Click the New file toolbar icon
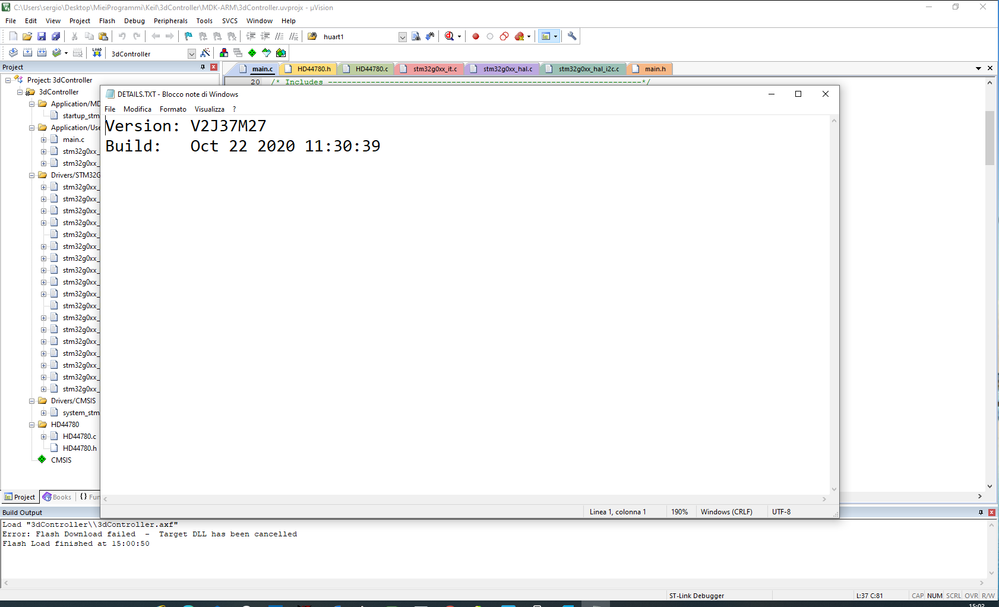This screenshot has width=999, height=607. 13,36
